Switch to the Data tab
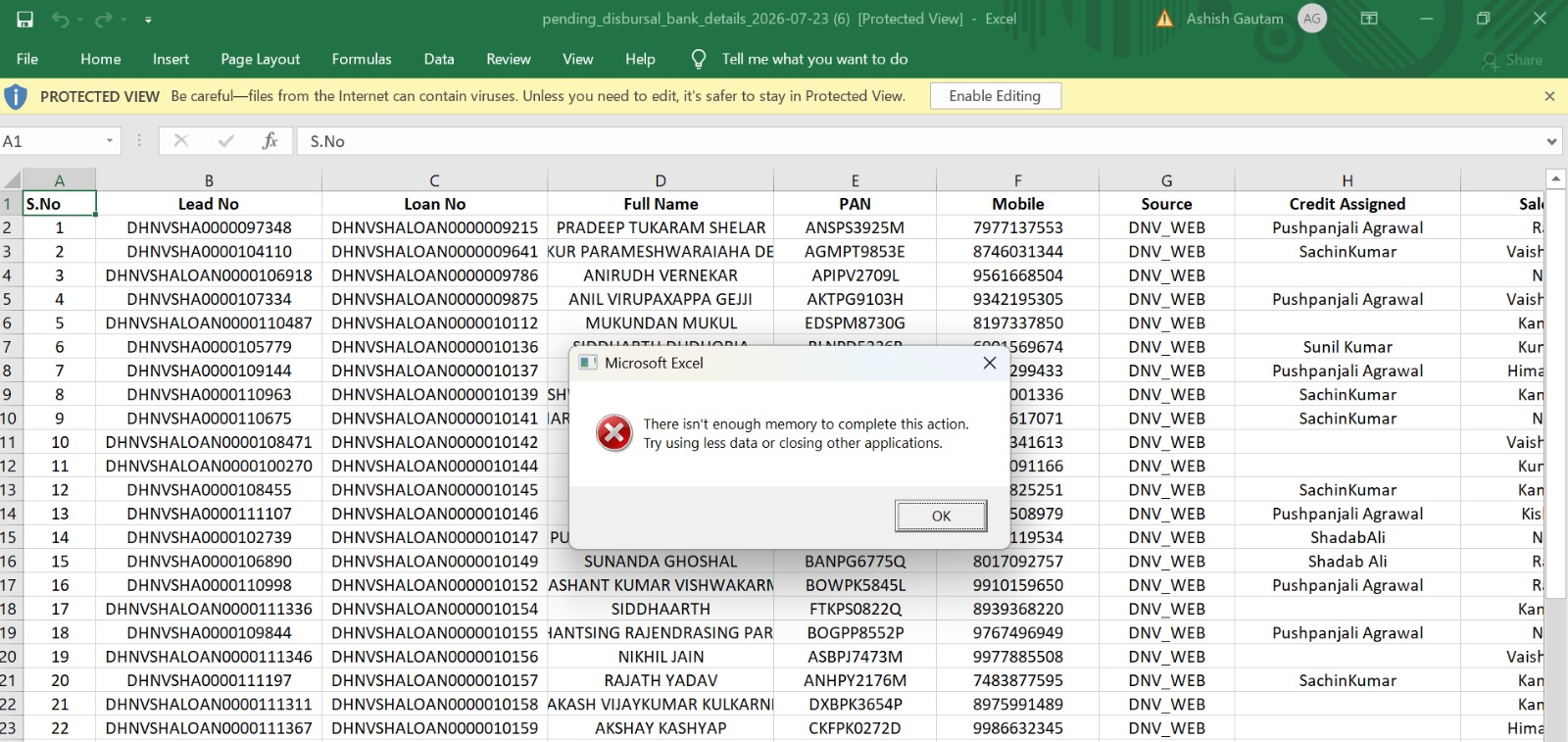 pos(439,59)
